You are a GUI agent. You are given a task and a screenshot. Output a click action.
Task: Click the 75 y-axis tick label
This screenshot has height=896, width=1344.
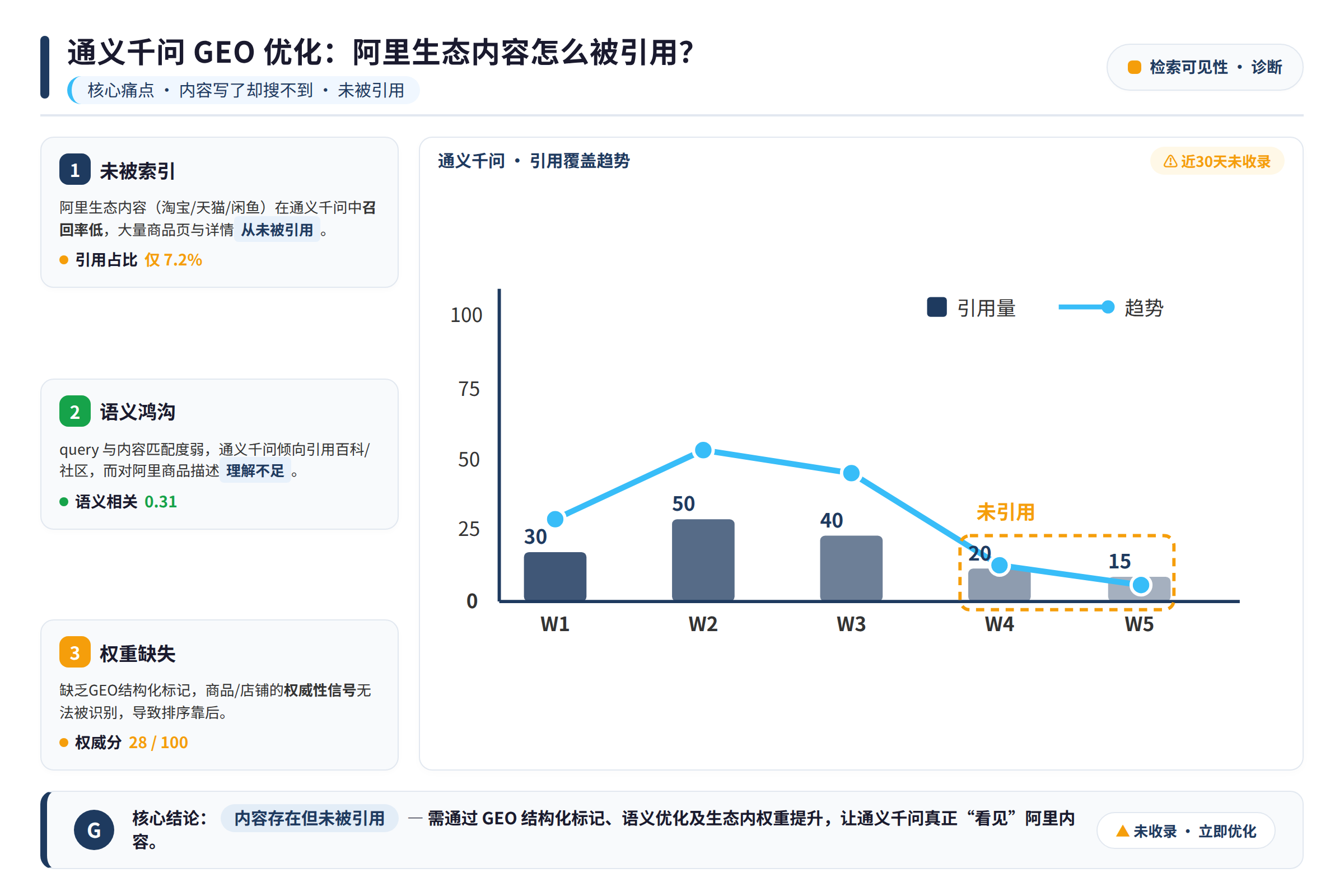[469, 389]
